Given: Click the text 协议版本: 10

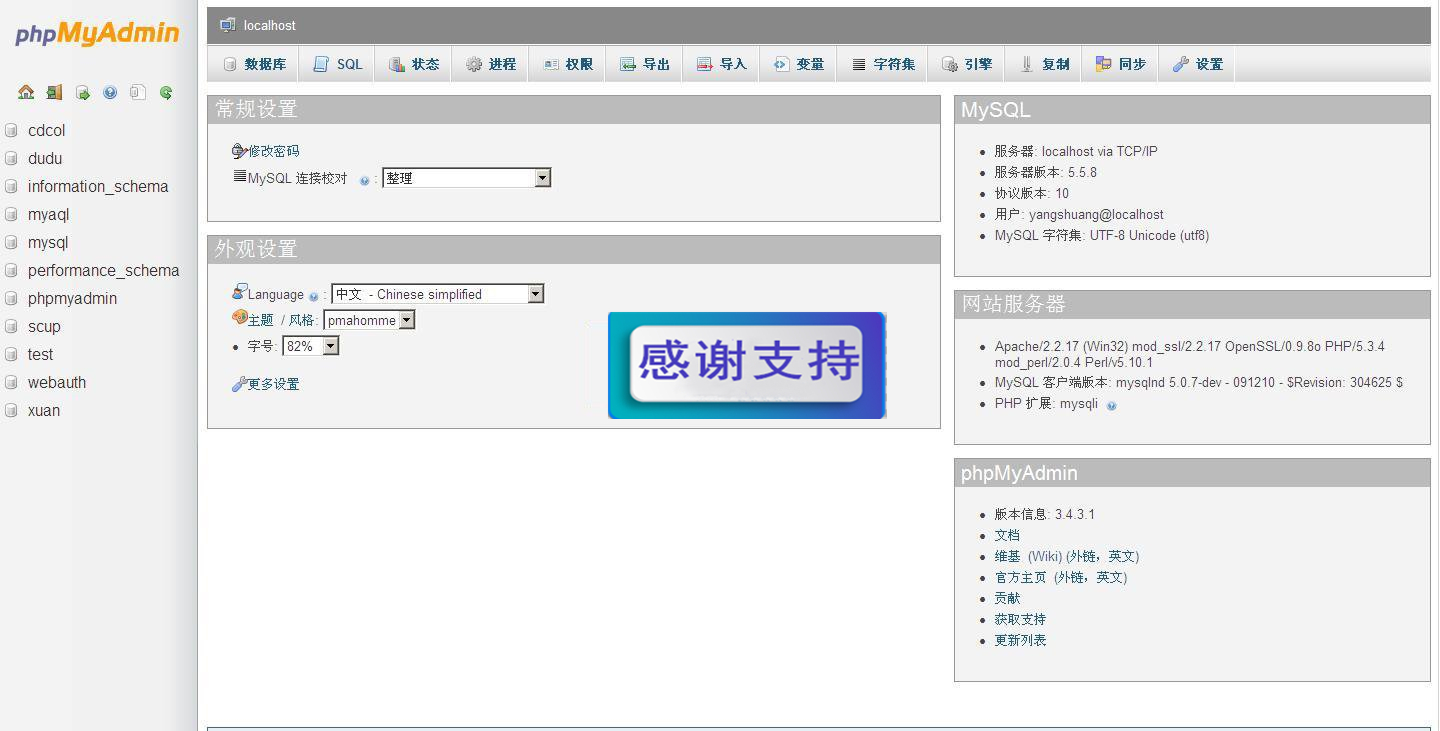Looking at the screenshot, I should pyautogui.click(x=1031, y=193).
